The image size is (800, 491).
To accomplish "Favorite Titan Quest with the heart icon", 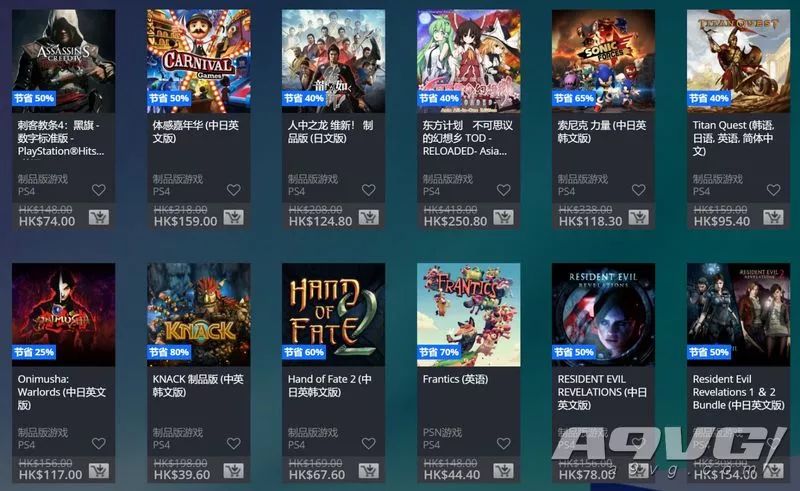I will (x=773, y=190).
